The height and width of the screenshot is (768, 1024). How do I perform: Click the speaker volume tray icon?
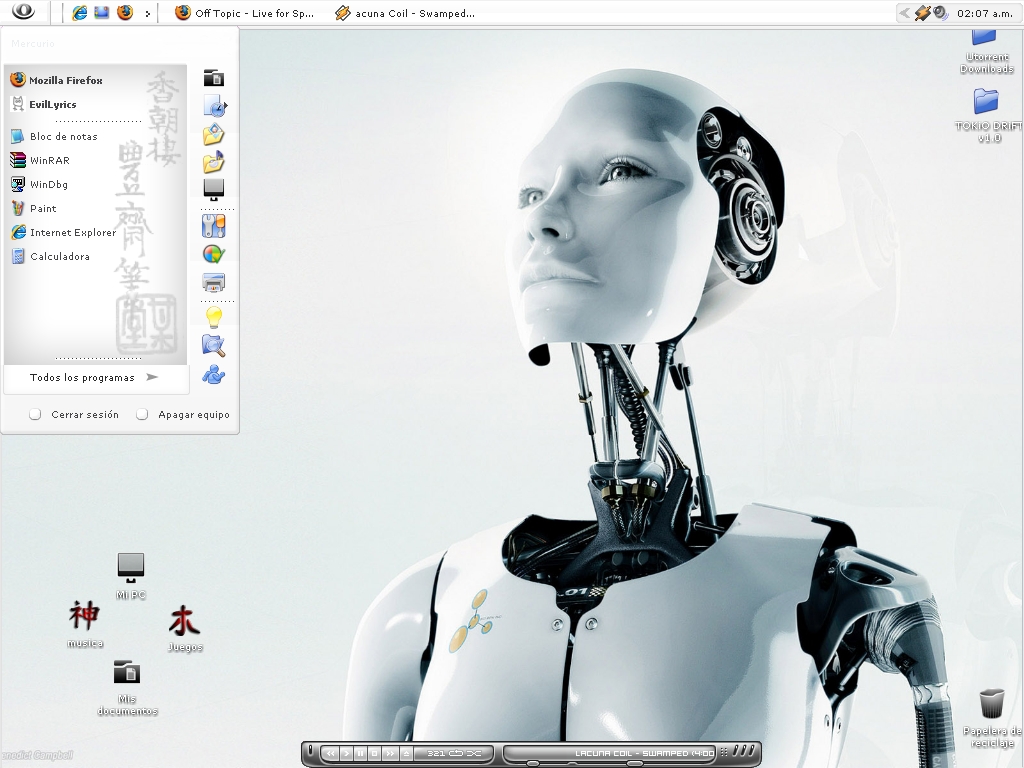coord(940,12)
